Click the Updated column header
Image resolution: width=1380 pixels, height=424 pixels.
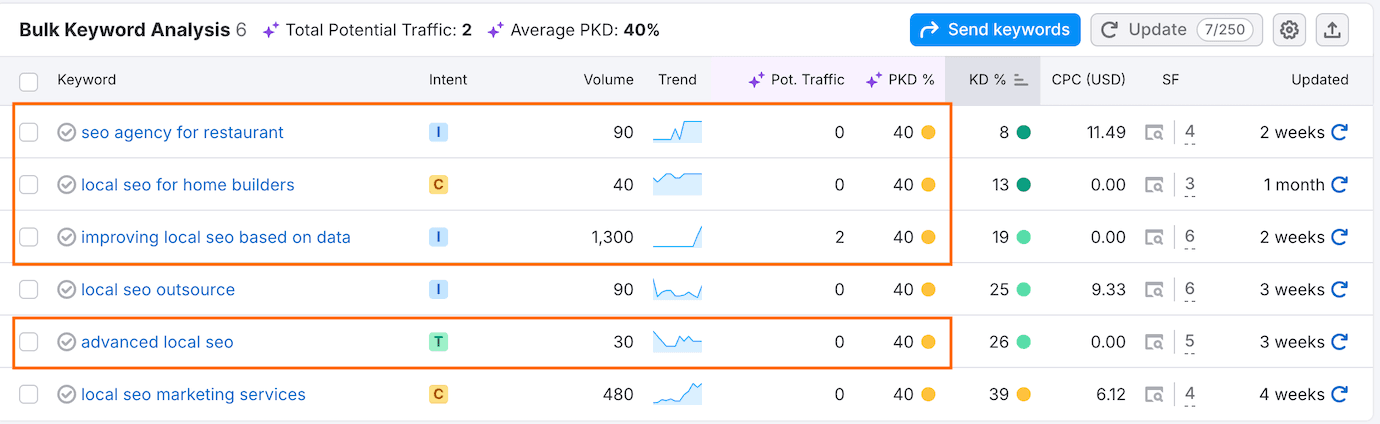[1319, 80]
